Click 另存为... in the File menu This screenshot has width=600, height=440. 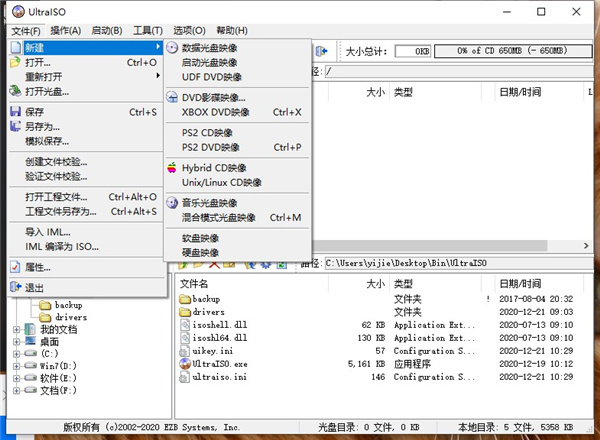(43, 127)
